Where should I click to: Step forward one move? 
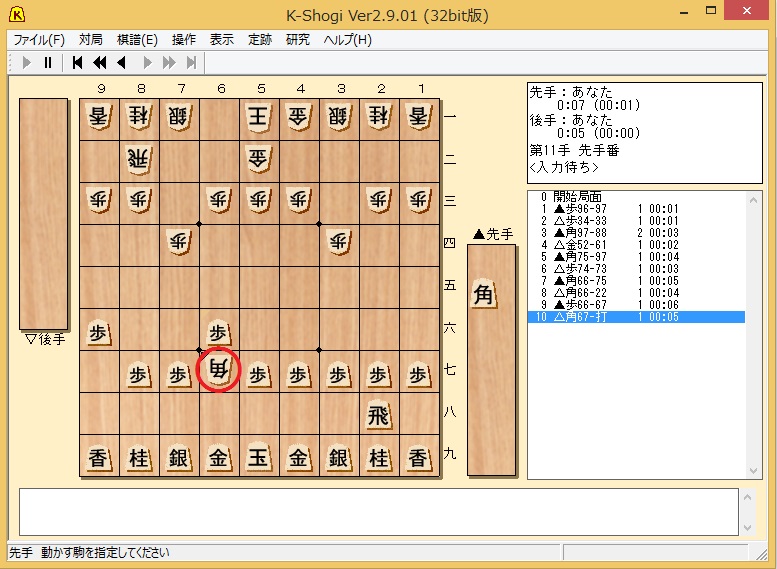pos(147,62)
